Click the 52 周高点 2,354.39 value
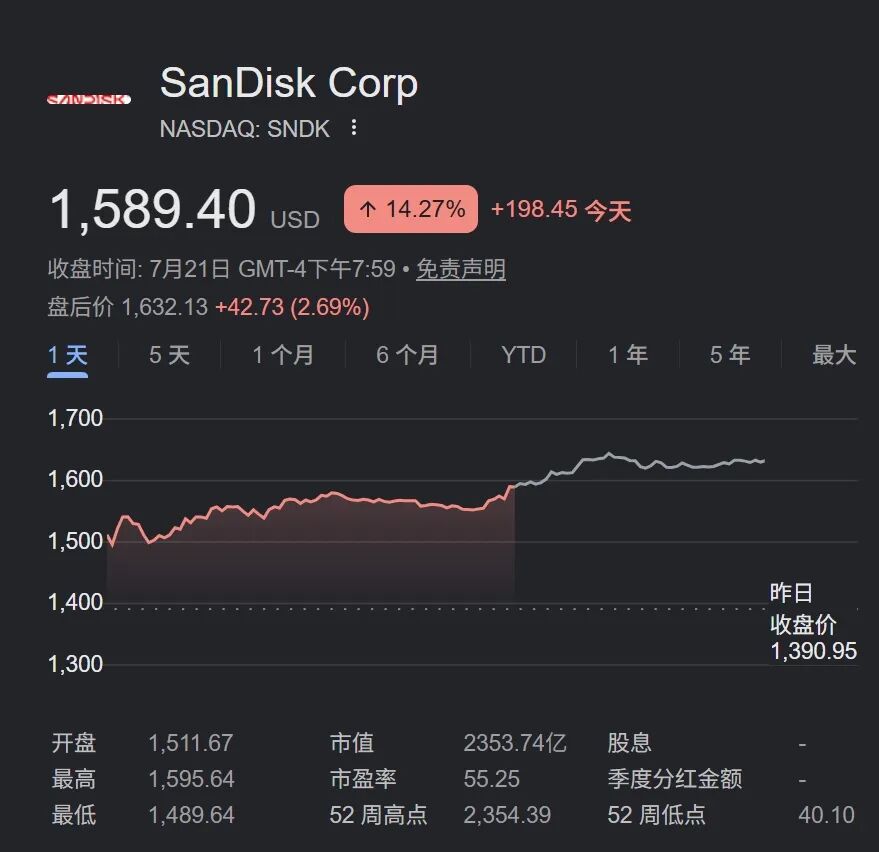The image size is (879, 852). click(507, 815)
